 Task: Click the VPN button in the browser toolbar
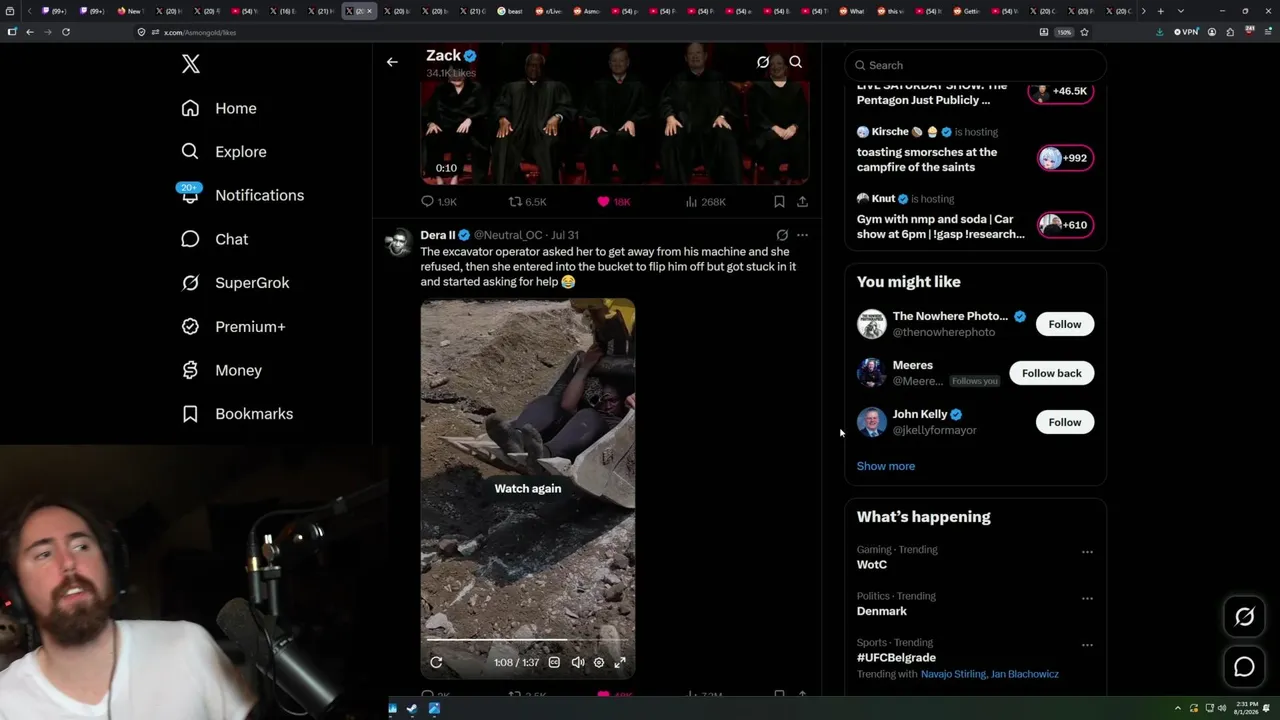pyautogui.click(x=1186, y=32)
